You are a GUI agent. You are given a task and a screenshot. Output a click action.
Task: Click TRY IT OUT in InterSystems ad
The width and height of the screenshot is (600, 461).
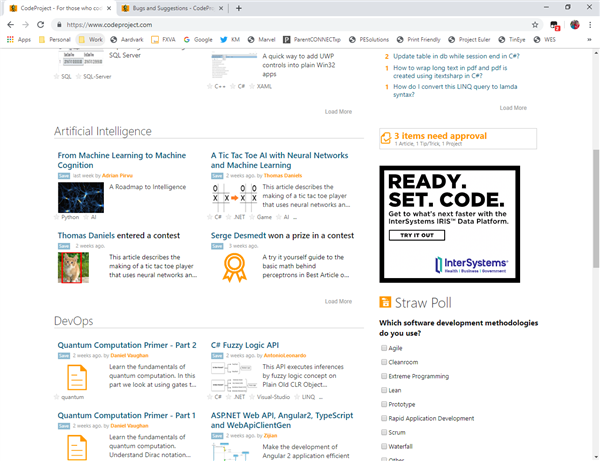[x=417, y=235]
